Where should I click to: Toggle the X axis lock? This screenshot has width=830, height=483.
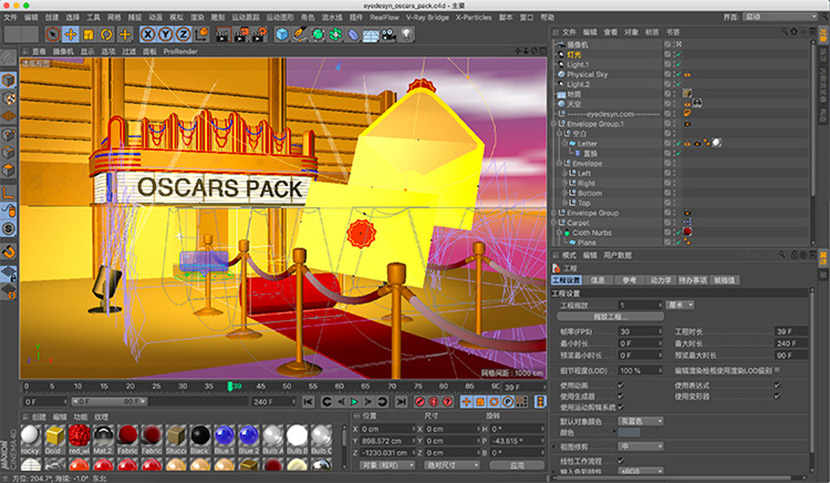coord(148,35)
